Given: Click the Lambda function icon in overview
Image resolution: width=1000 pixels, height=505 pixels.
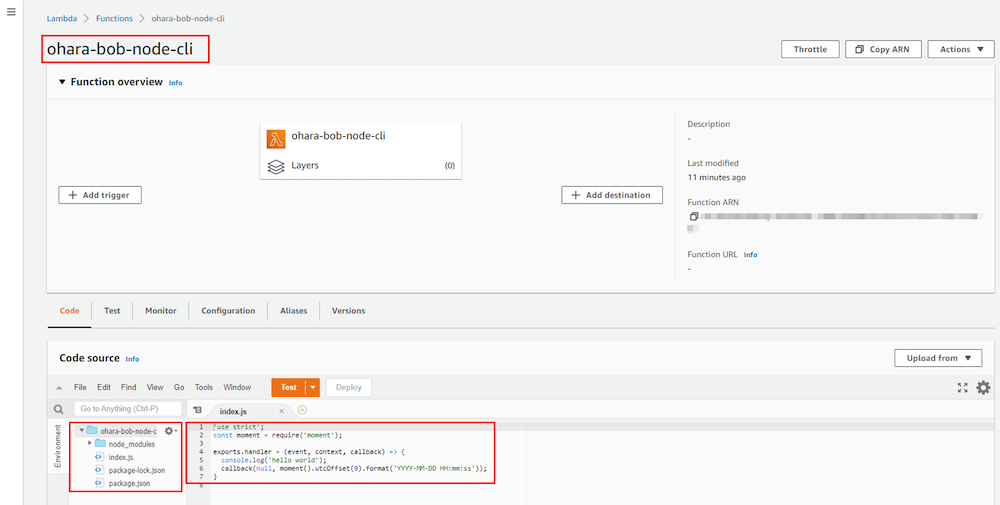Looking at the screenshot, I should coord(276,137).
